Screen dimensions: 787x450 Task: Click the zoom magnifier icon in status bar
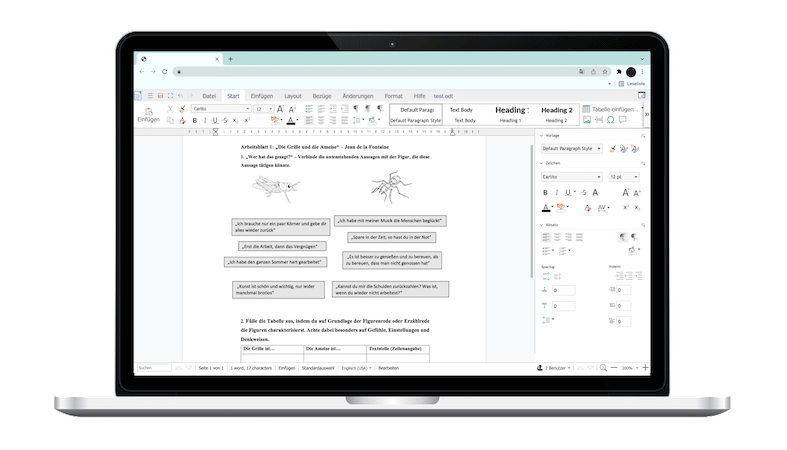pyautogui.click(x=603, y=368)
